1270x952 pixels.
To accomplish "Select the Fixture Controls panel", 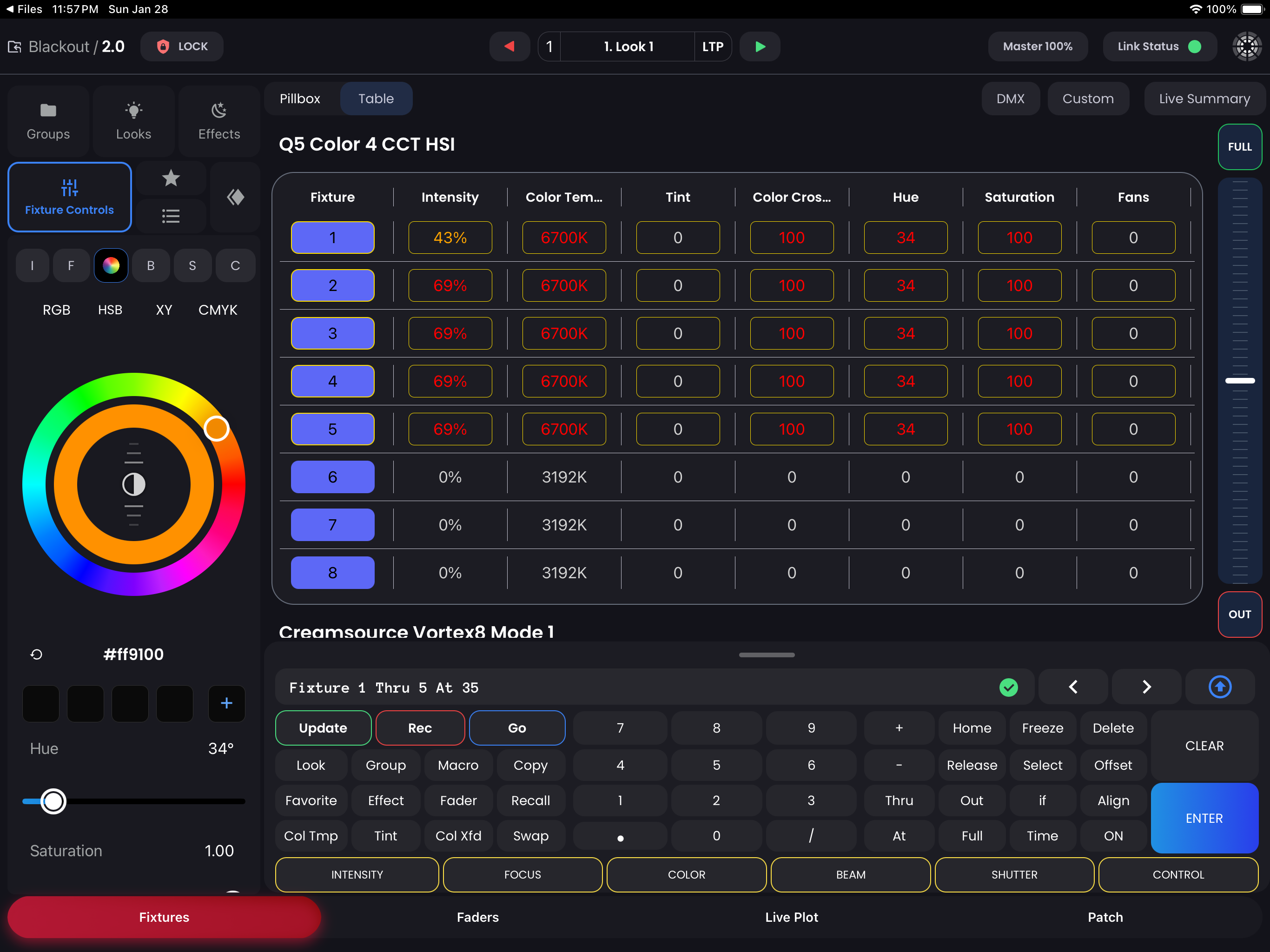I will (x=69, y=197).
